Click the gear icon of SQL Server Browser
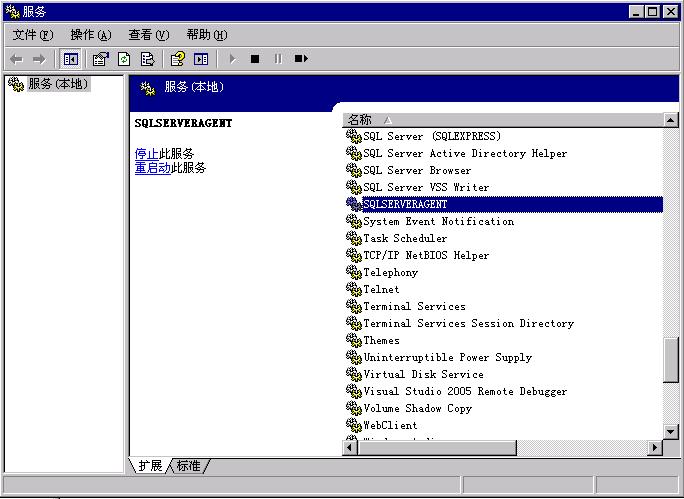684x499 pixels. (x=354, y=170)
